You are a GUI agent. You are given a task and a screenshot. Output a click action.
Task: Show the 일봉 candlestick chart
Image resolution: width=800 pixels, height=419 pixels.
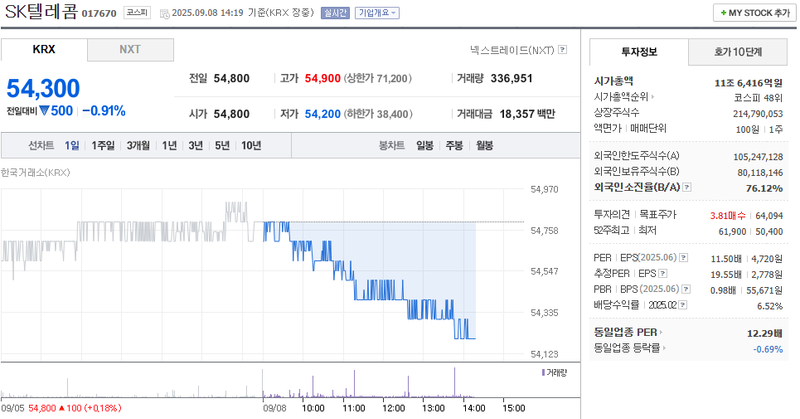pos(425,145)
